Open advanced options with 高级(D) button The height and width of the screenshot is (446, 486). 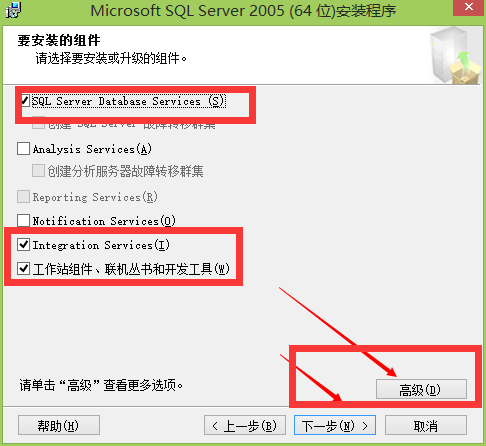[421, 389]
